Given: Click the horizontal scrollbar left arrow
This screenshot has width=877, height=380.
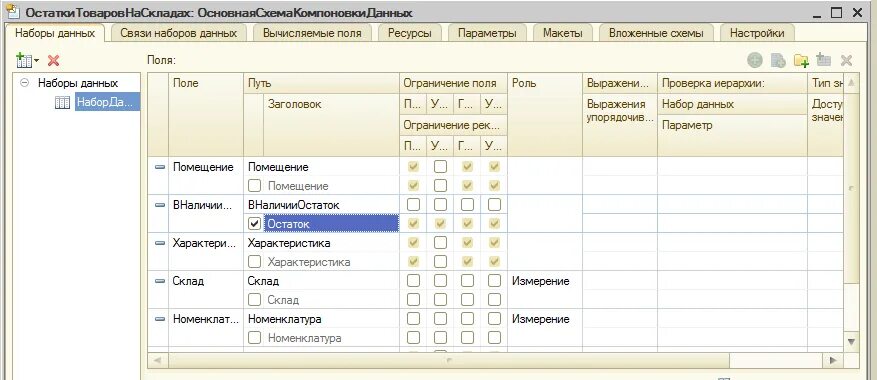Looking at the screenshot, I should [x=157, y=360].
